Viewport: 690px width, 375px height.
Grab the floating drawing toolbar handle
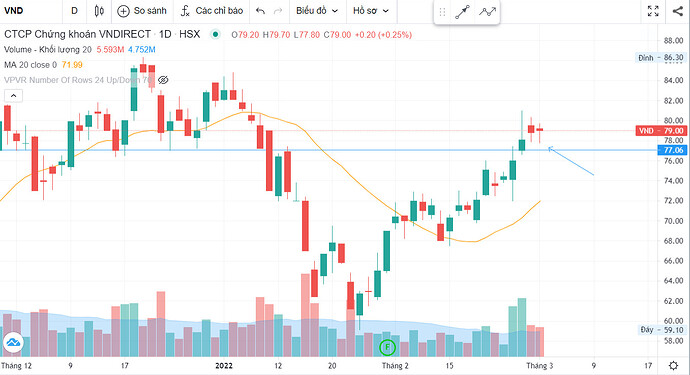pyautogui.click(x=442, y=12)
